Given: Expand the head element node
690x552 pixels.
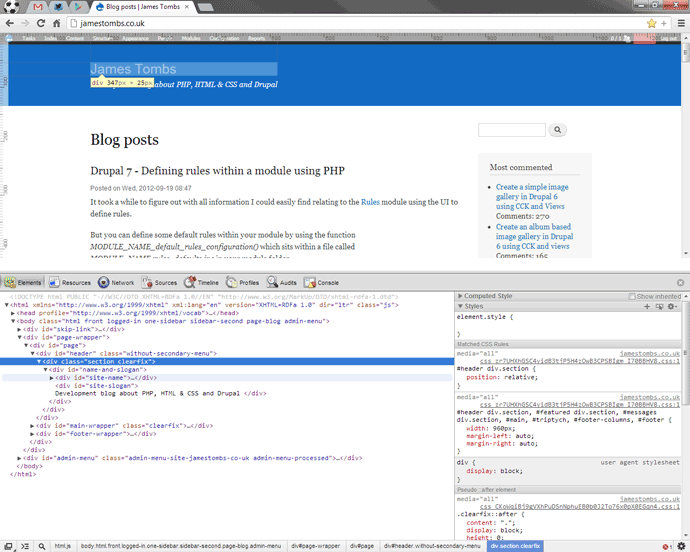Looking at the screenshot, I should tap(13, 313).
